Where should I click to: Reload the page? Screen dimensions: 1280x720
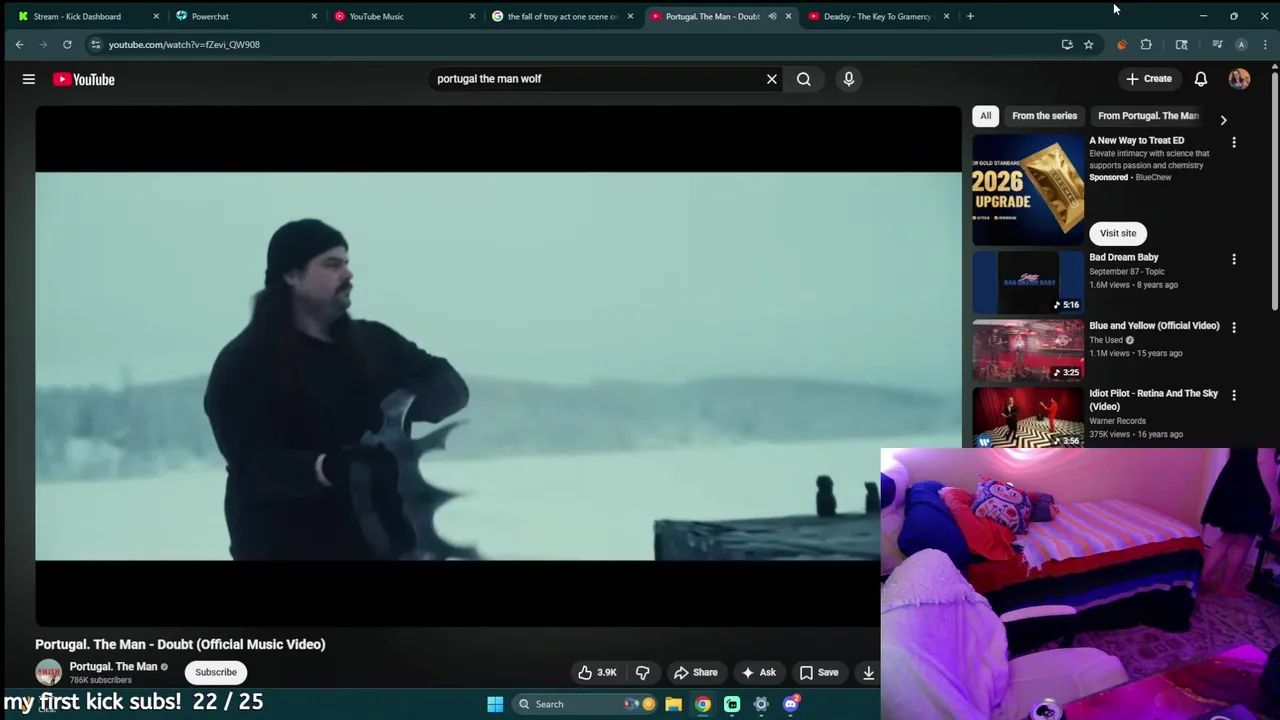(67, 44)
